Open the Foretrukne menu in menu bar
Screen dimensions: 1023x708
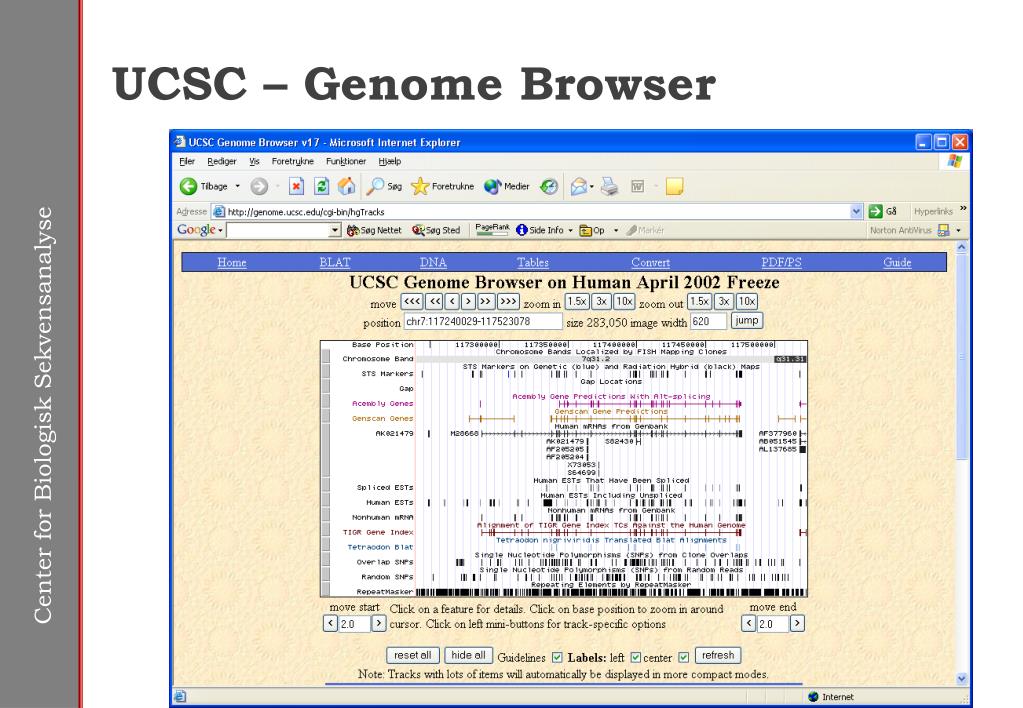pos(292,161)
